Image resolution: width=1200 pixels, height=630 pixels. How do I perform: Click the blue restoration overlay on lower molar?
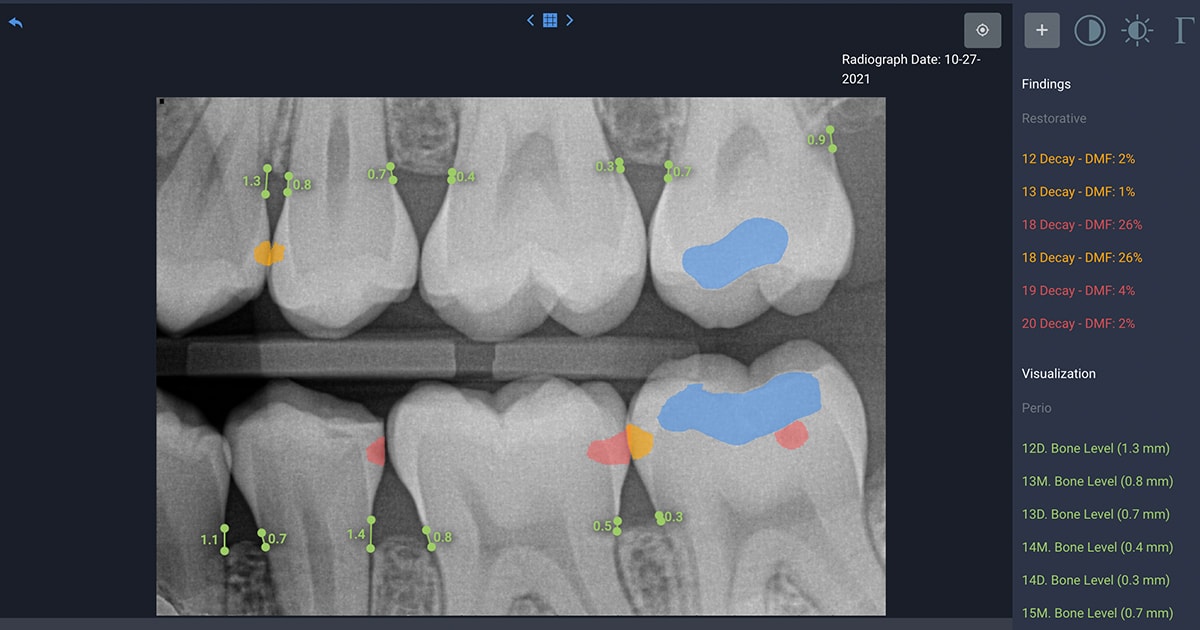[x=738, y=409]
